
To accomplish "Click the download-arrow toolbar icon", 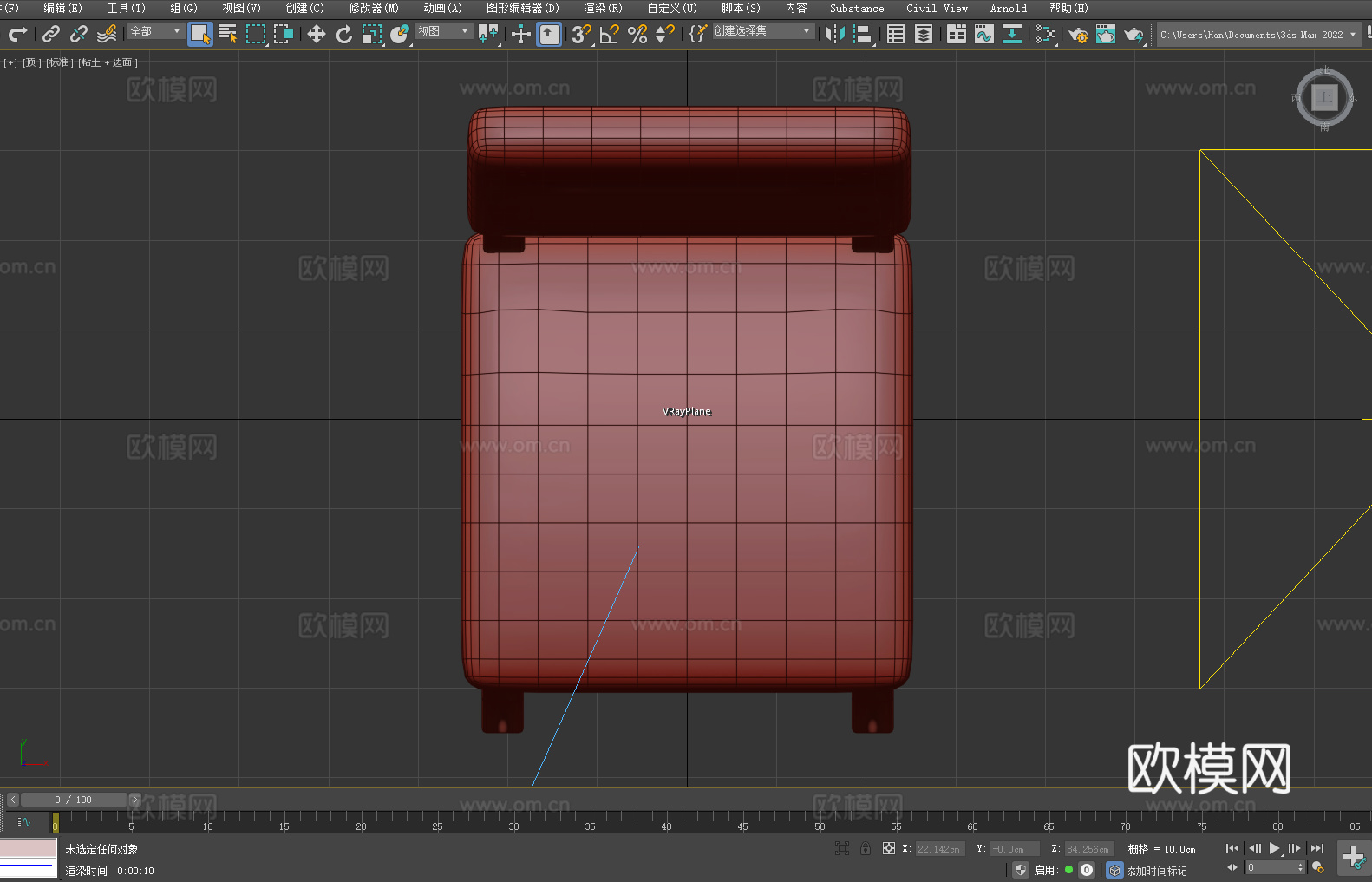I will [1012, 34].
